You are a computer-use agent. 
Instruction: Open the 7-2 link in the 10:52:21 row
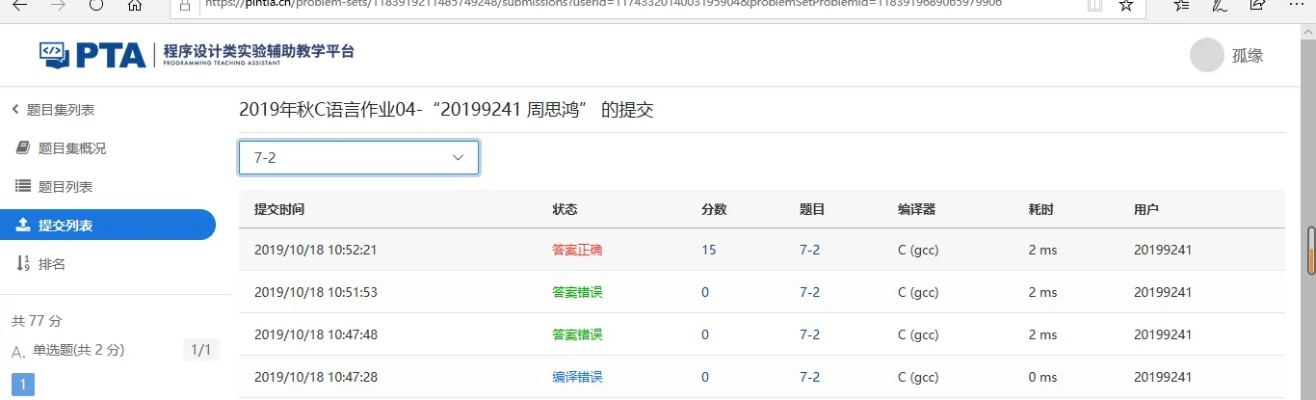coord(810,250)
